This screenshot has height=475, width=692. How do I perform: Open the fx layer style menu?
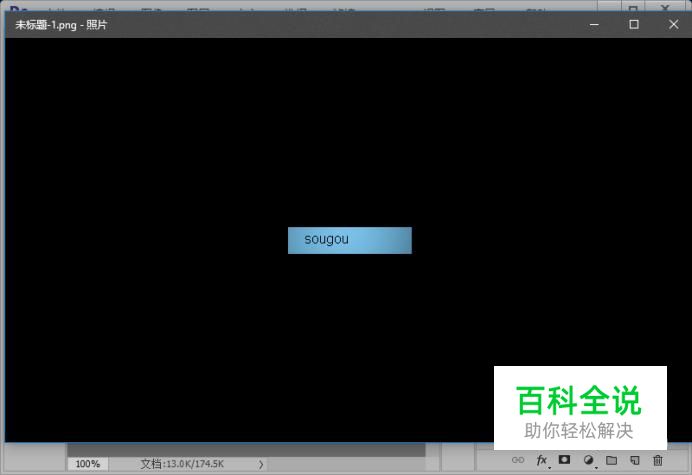[542, 460]
